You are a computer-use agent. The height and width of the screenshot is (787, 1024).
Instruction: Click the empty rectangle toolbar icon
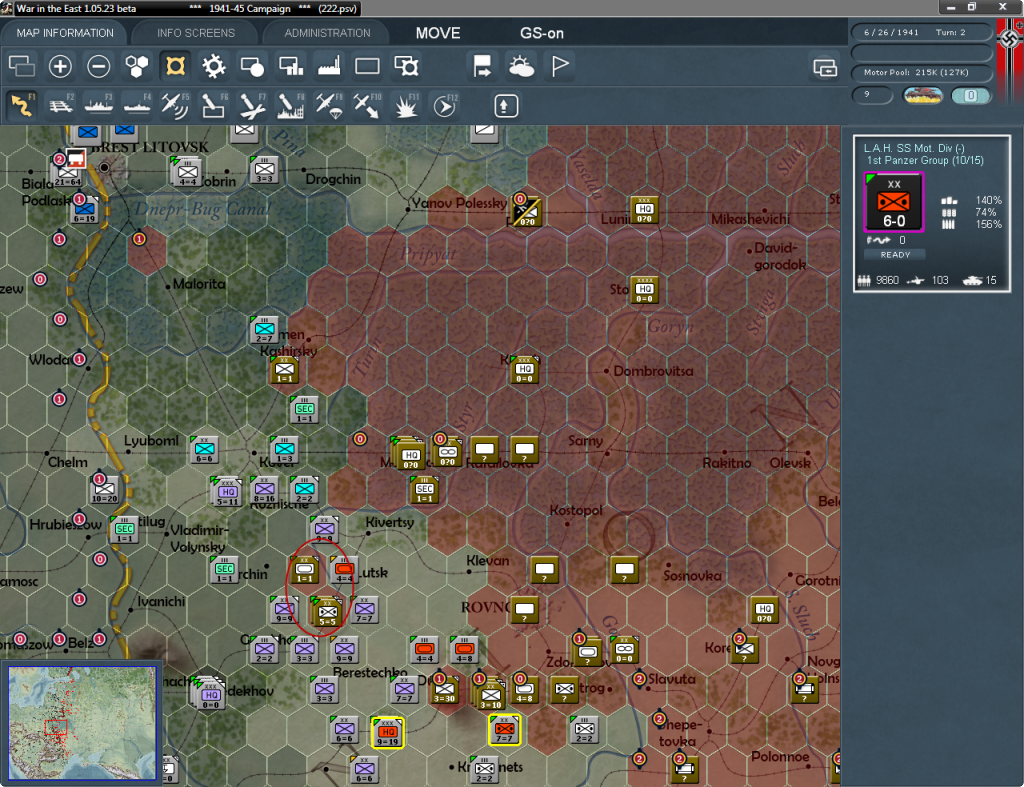(367, 66)
